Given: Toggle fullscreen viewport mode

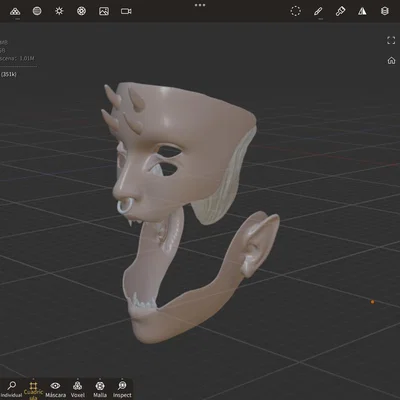Looking at the screenshot, I should [x=391, y=40].
